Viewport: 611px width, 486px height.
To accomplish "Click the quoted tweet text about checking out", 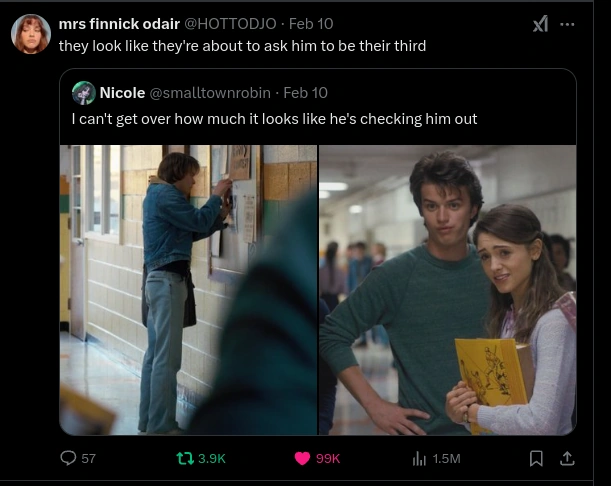I will click(x=274, y=119).
